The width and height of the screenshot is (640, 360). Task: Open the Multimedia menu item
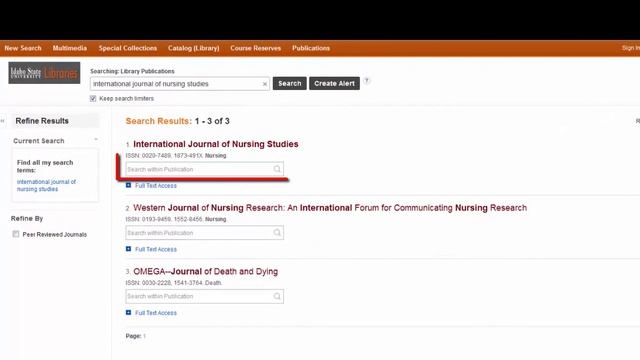click(70, 48)
